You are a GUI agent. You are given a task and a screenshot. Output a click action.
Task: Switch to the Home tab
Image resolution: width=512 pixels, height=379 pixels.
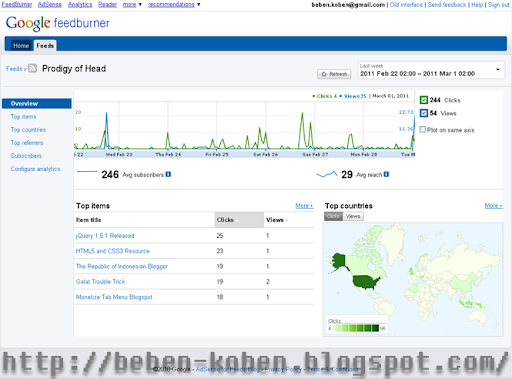[21, 46]
